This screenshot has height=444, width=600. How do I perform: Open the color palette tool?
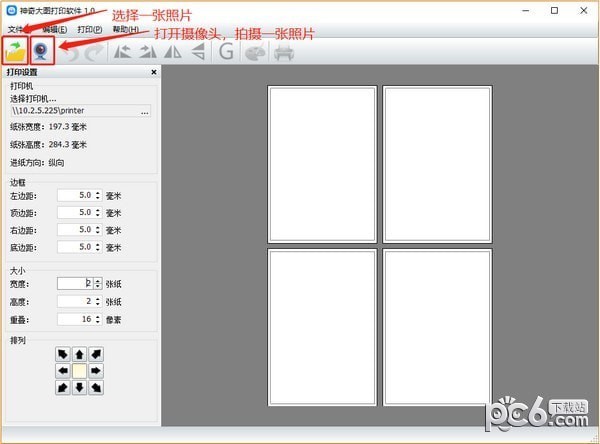[255, 52]
